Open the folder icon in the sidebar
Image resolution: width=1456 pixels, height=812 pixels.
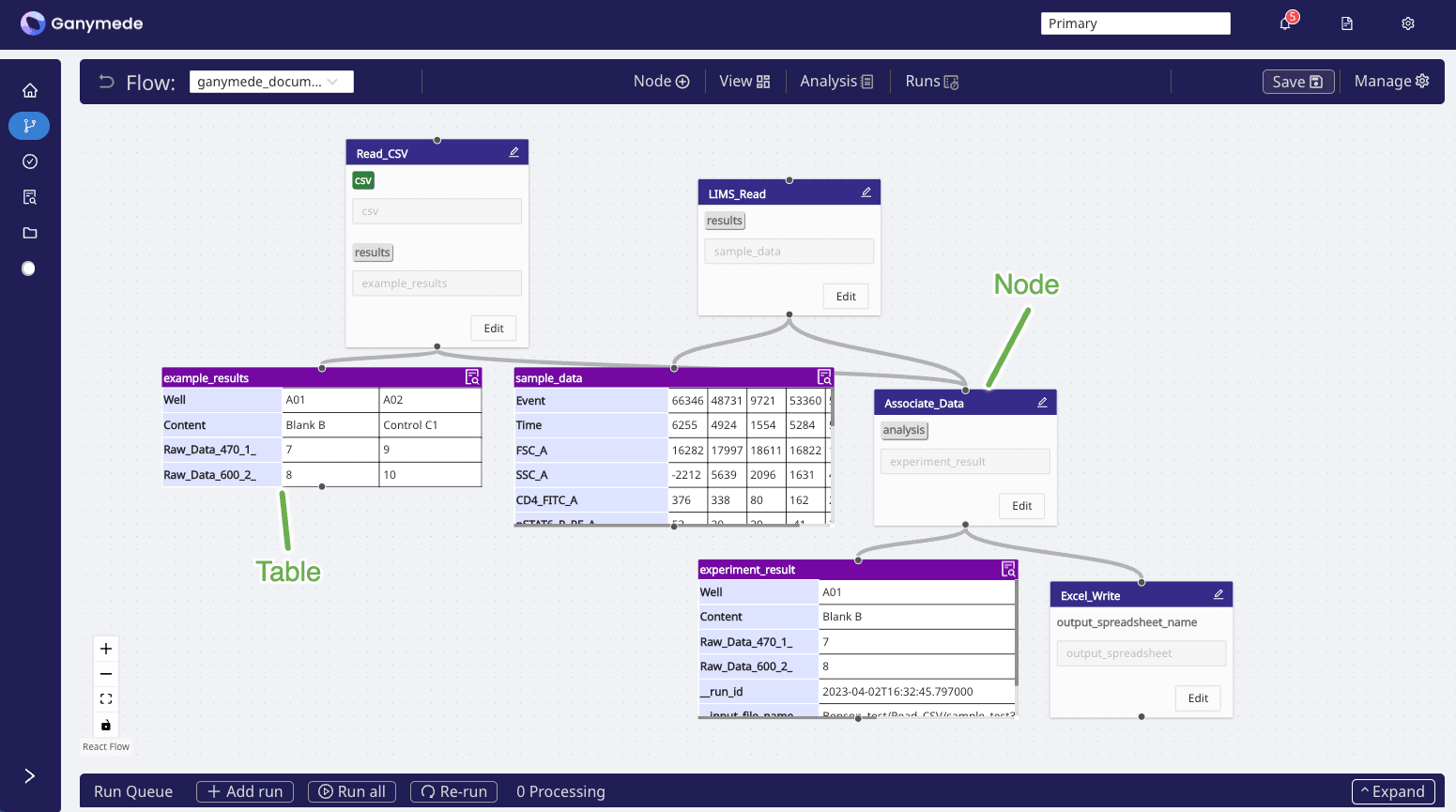click(x=29, y=232)
